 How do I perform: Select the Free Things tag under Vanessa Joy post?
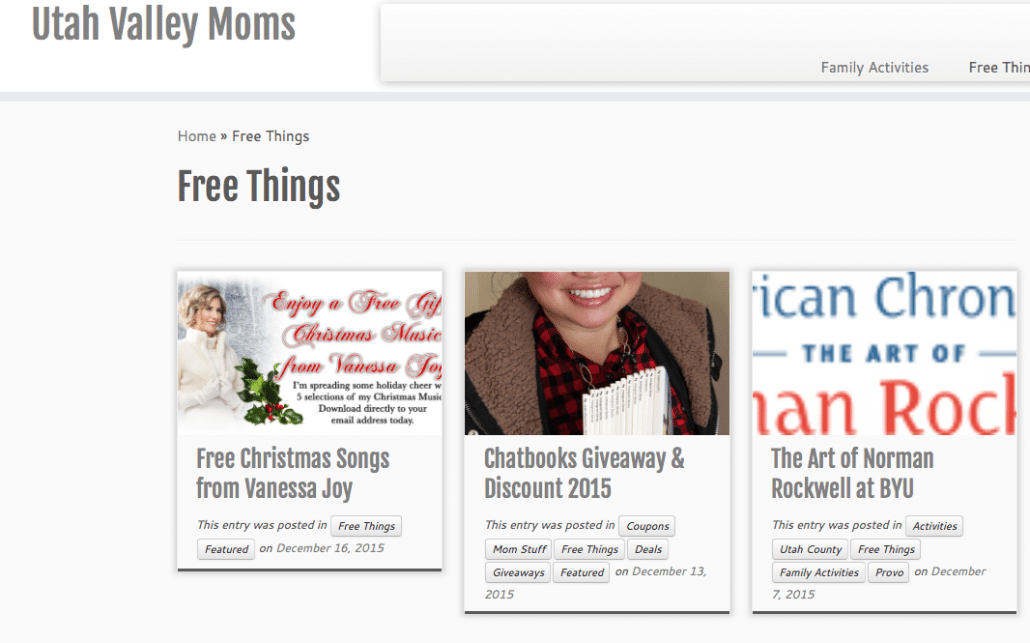pyautogui.click(x=367, y=526)
